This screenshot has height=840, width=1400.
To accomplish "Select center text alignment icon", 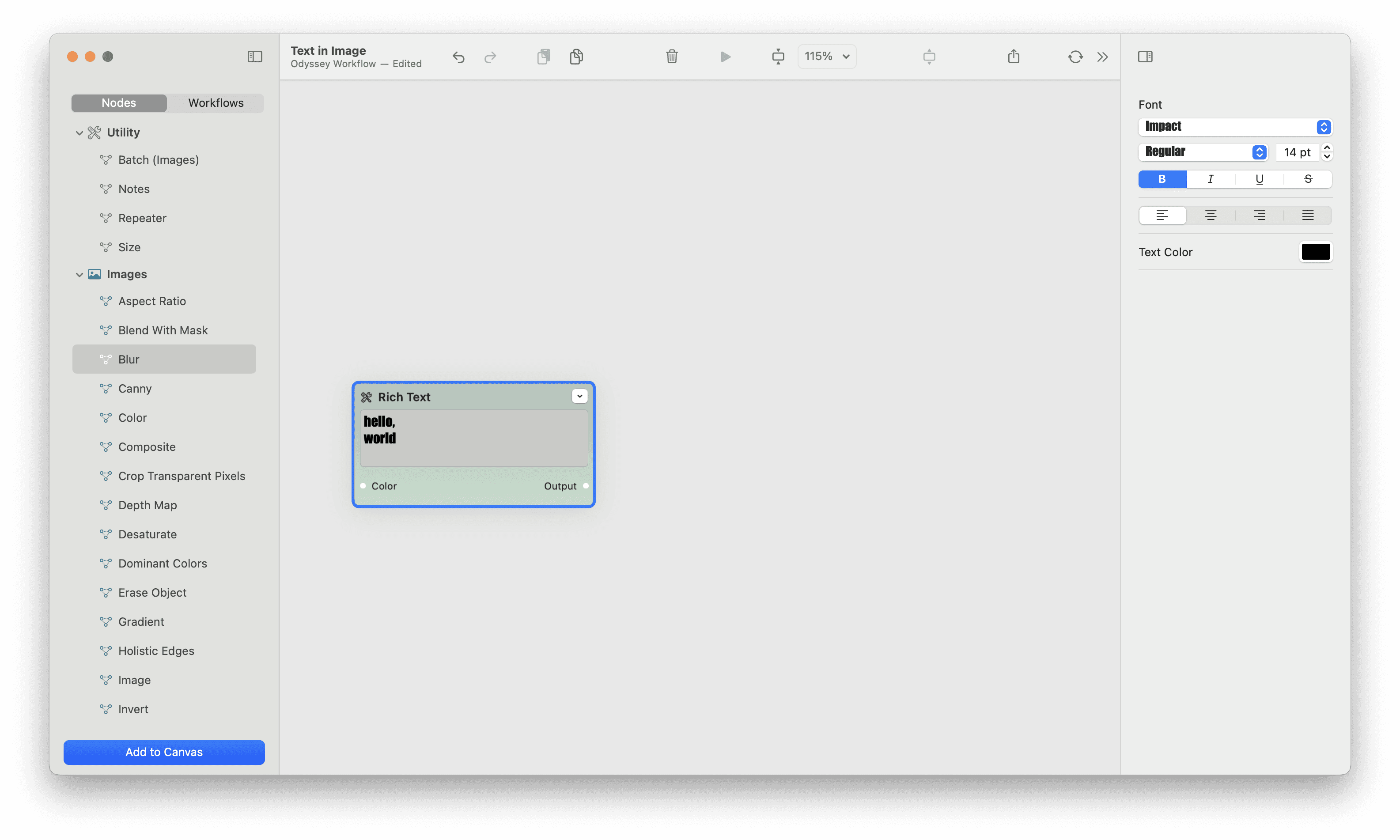I will coord(1211,215).
